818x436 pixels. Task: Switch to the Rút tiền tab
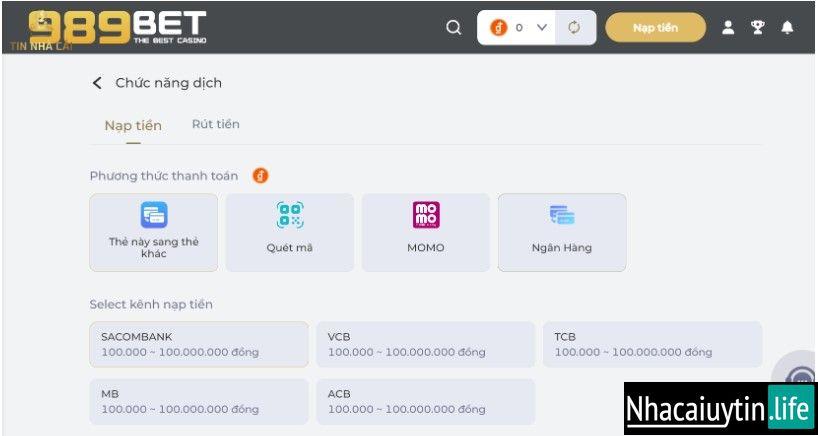coord(215,124)
